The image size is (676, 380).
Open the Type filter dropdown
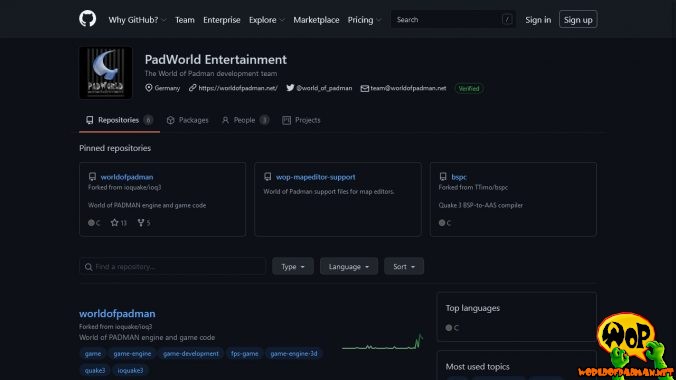293,267
